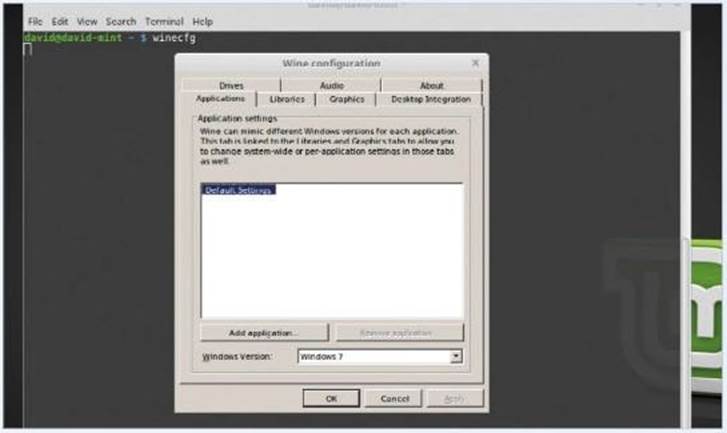The height and width of the screenshot is (433, 727).
Task: Switch to the Drives tab
Action: click(x=231, y=85)
